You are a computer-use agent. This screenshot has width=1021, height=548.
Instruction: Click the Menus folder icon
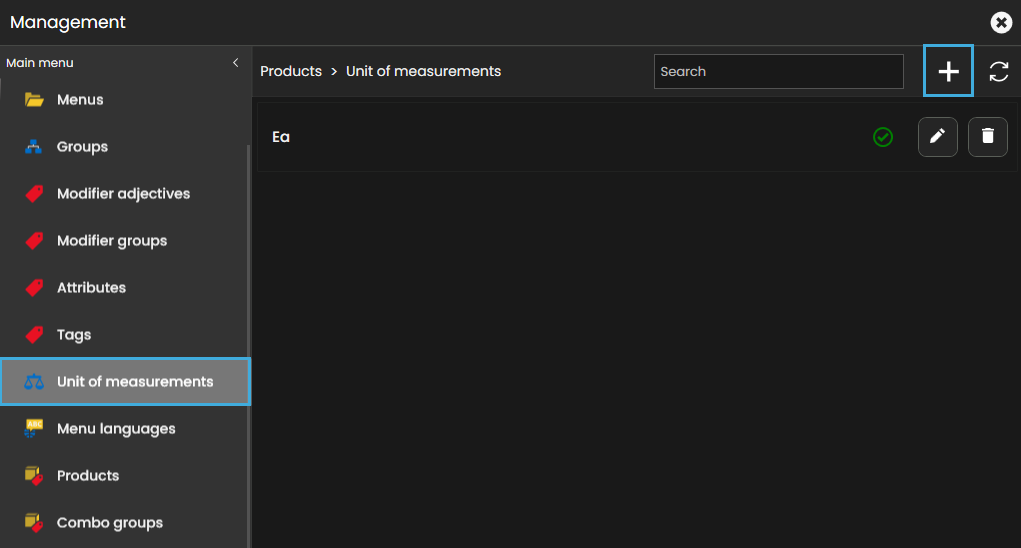[x=35, y=100]
